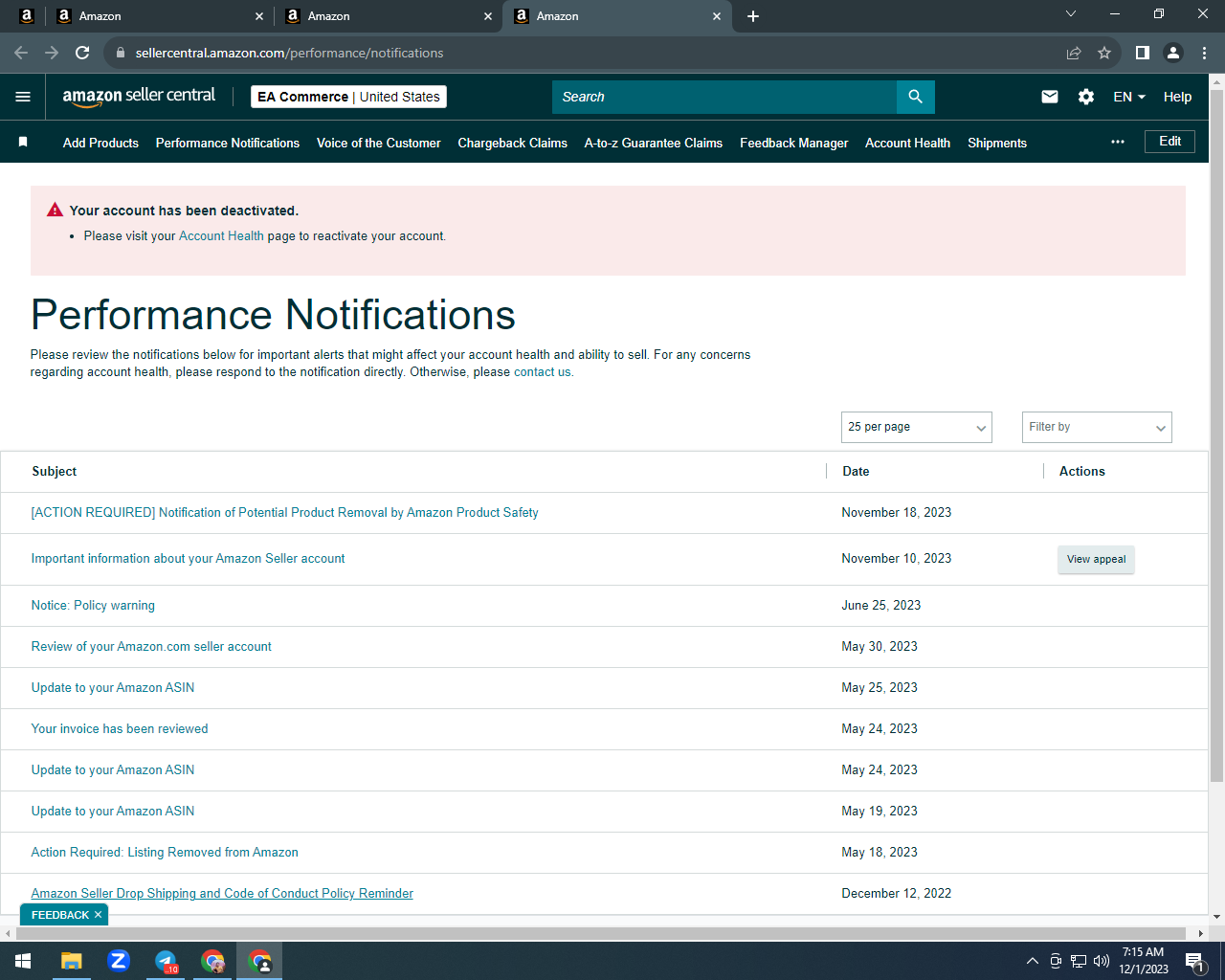Viewport: 1225px width, 980px height.
Task: Click the browser forward arrow
Action: tap(52, 53)
